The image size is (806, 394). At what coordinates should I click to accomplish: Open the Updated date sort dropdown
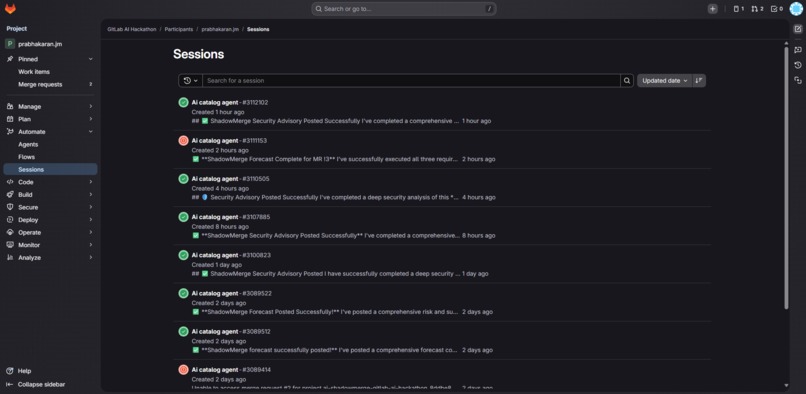coord(665,81)
